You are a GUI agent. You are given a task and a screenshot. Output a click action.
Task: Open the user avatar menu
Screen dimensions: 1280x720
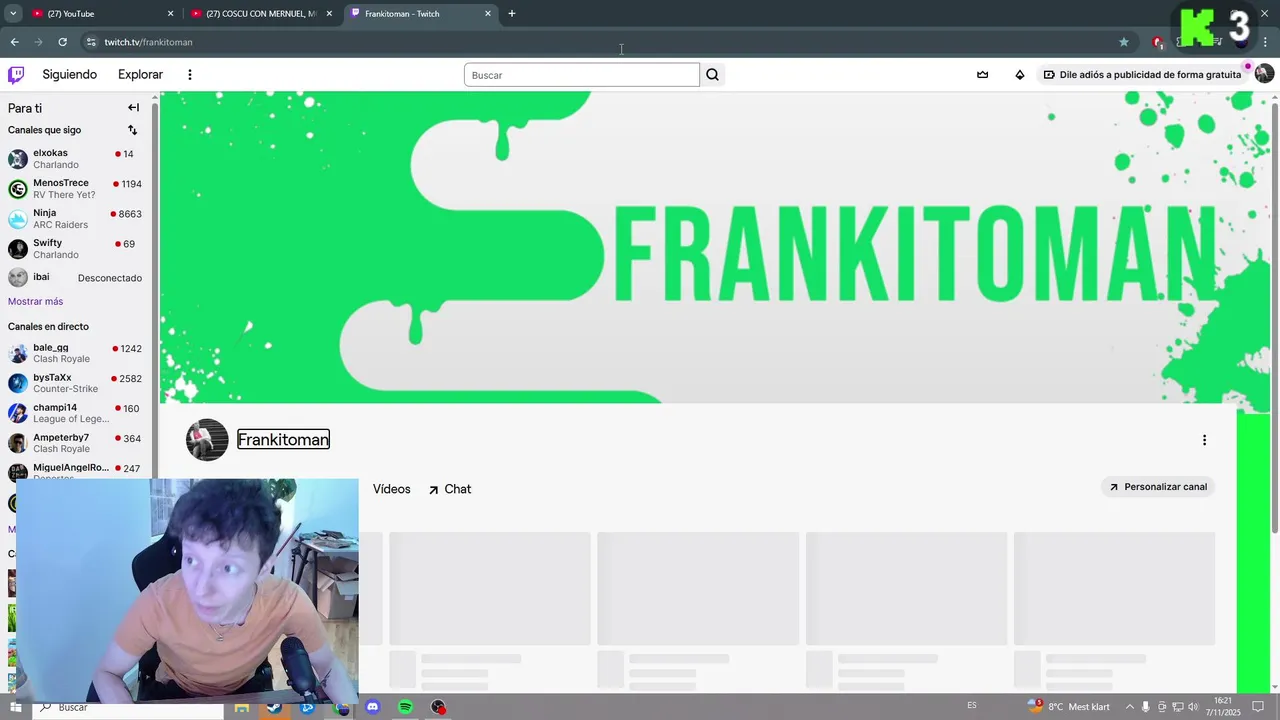tap(1264, 74)
